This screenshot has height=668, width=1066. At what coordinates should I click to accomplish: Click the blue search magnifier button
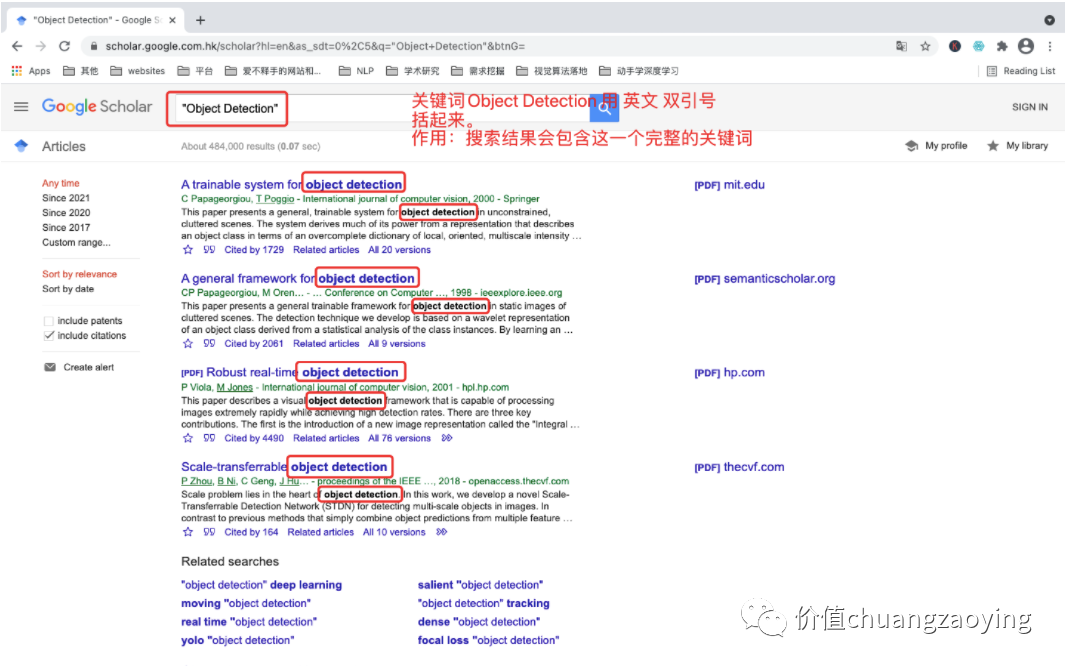tap(604, 108)
